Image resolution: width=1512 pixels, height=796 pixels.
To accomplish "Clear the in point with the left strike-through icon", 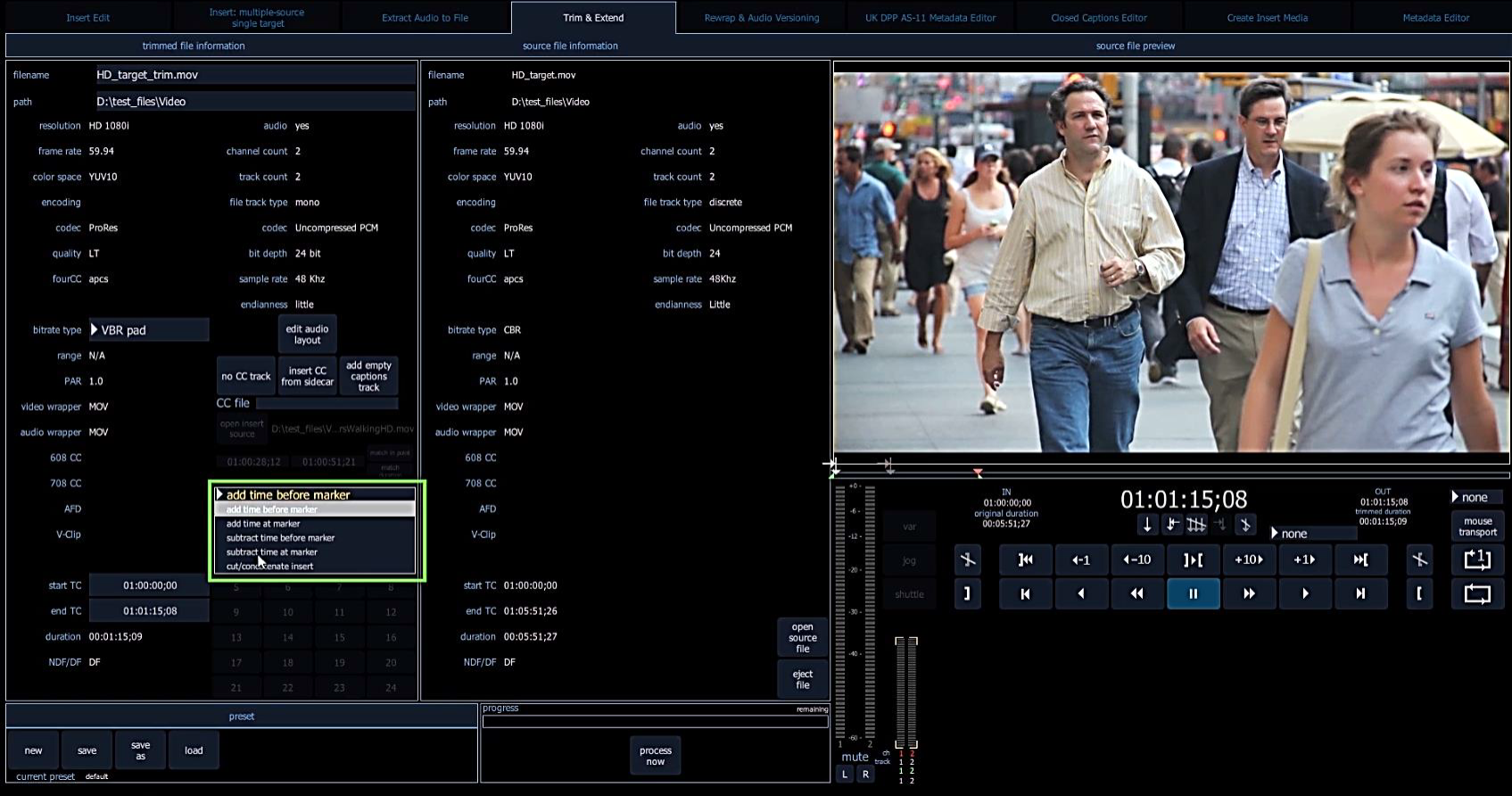I will pos(968,560).
